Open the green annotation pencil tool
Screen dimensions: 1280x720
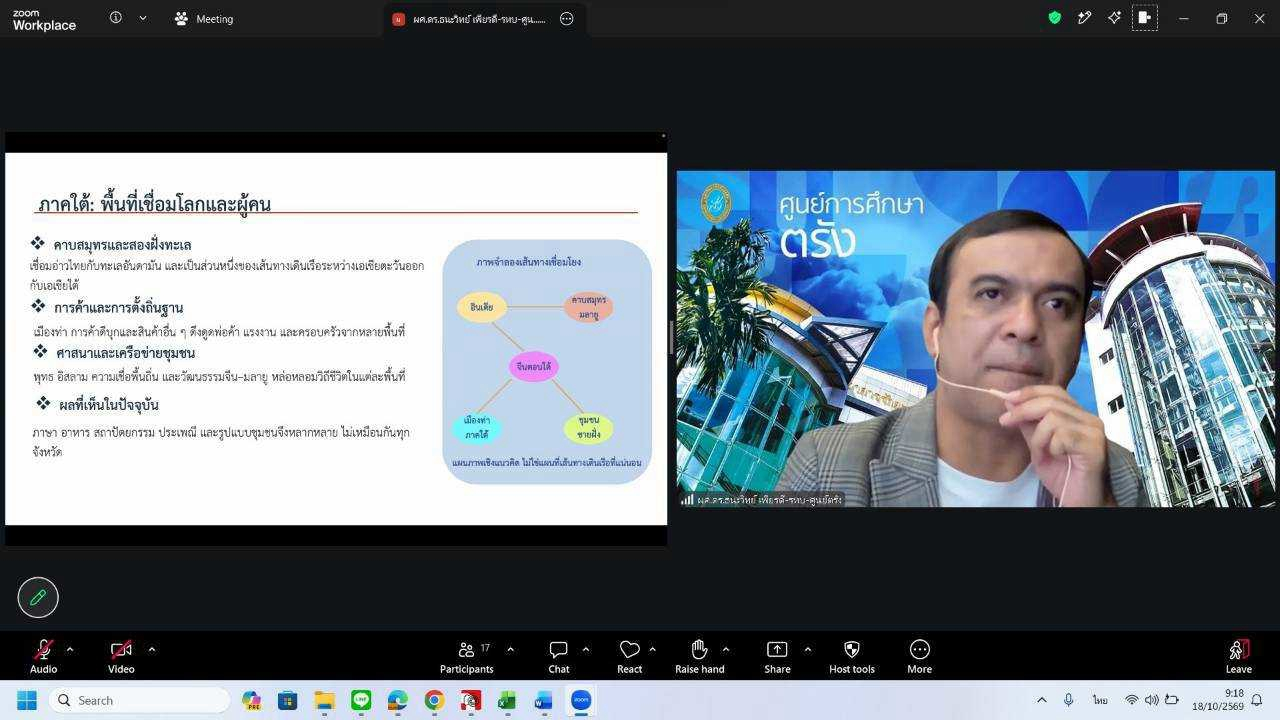point(38,597)
